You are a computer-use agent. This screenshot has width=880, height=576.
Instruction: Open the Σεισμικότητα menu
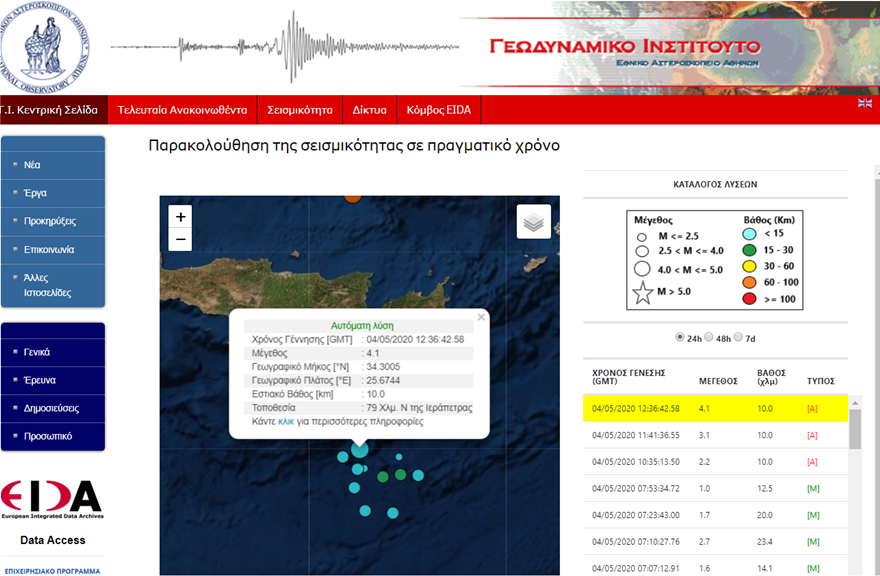299,110
